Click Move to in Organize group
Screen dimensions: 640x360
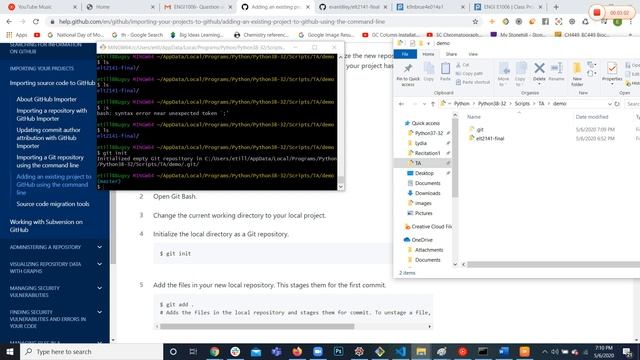[x=503, y=74]
